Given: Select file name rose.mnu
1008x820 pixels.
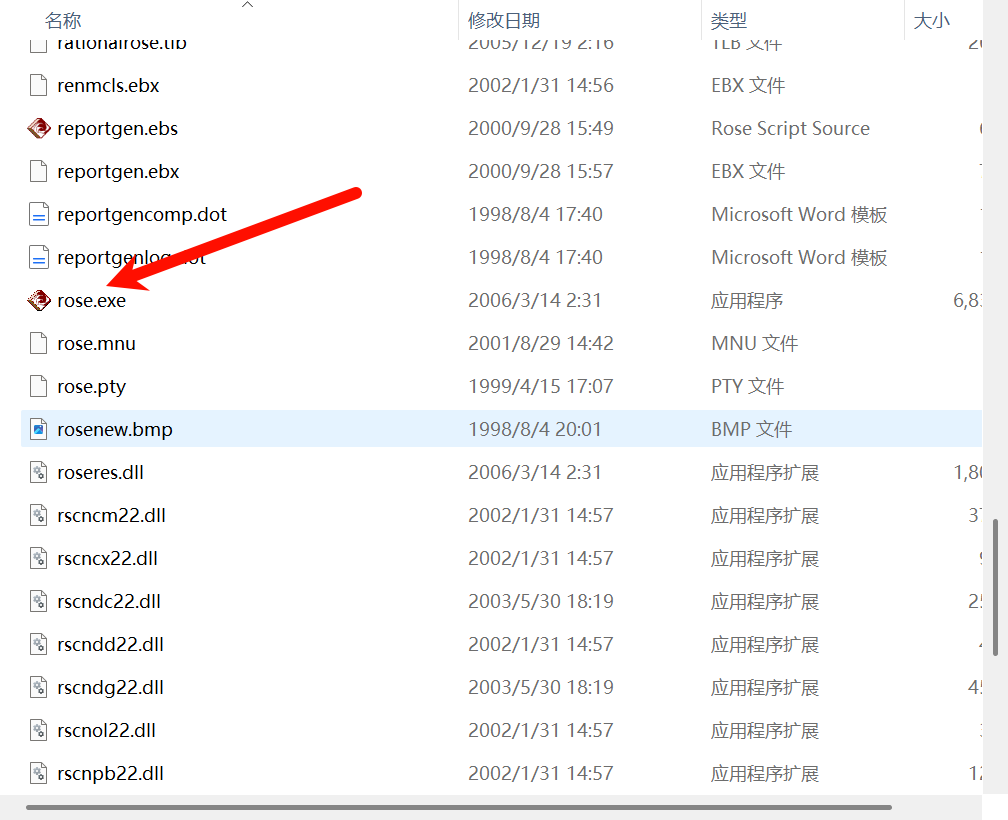Looking at the screenshot, I should point(96,344).
